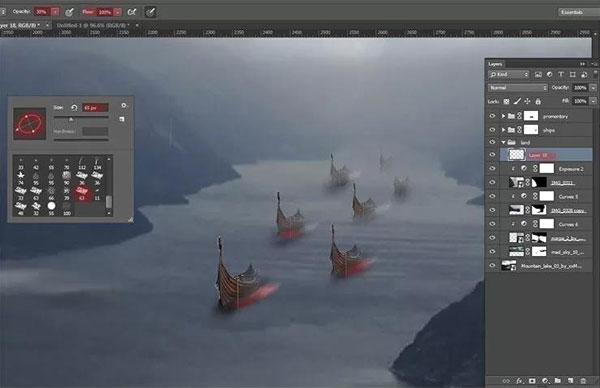This screenshot has width=600, height=388.
Task: Create a new group folder icon
Action: [x=558, y=381]
